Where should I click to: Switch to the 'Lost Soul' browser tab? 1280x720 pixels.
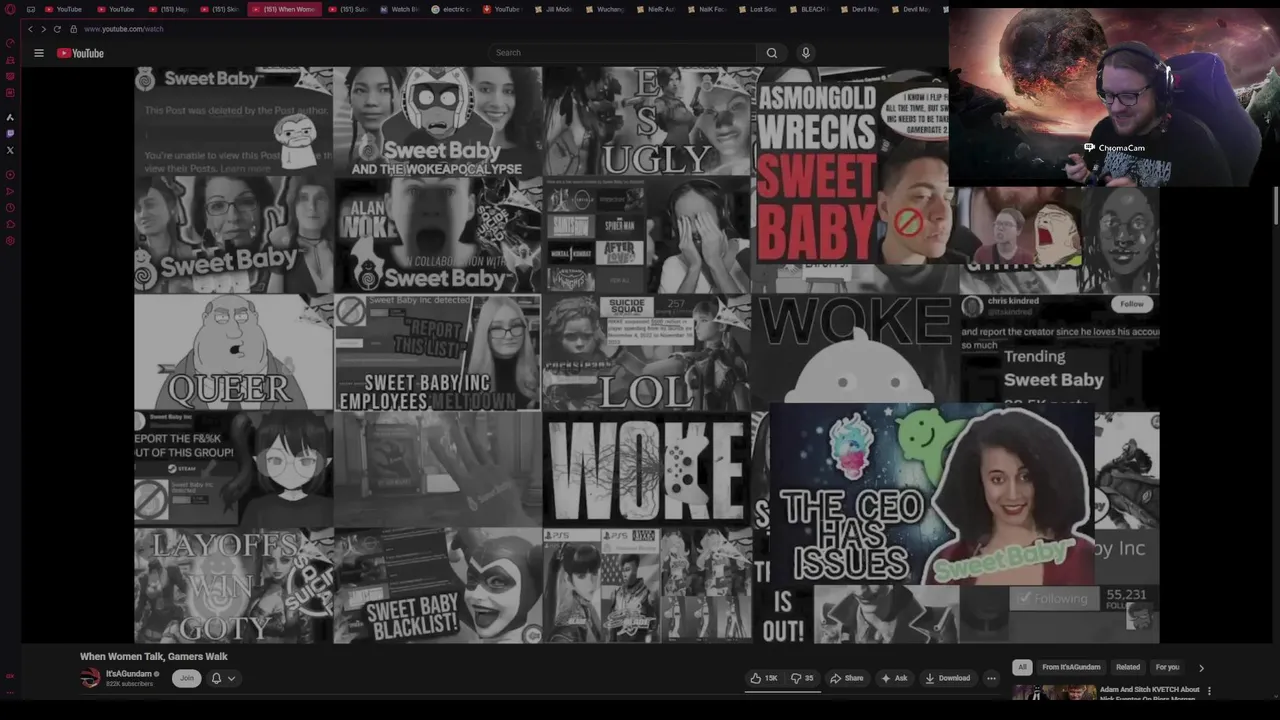pos(757,9)
